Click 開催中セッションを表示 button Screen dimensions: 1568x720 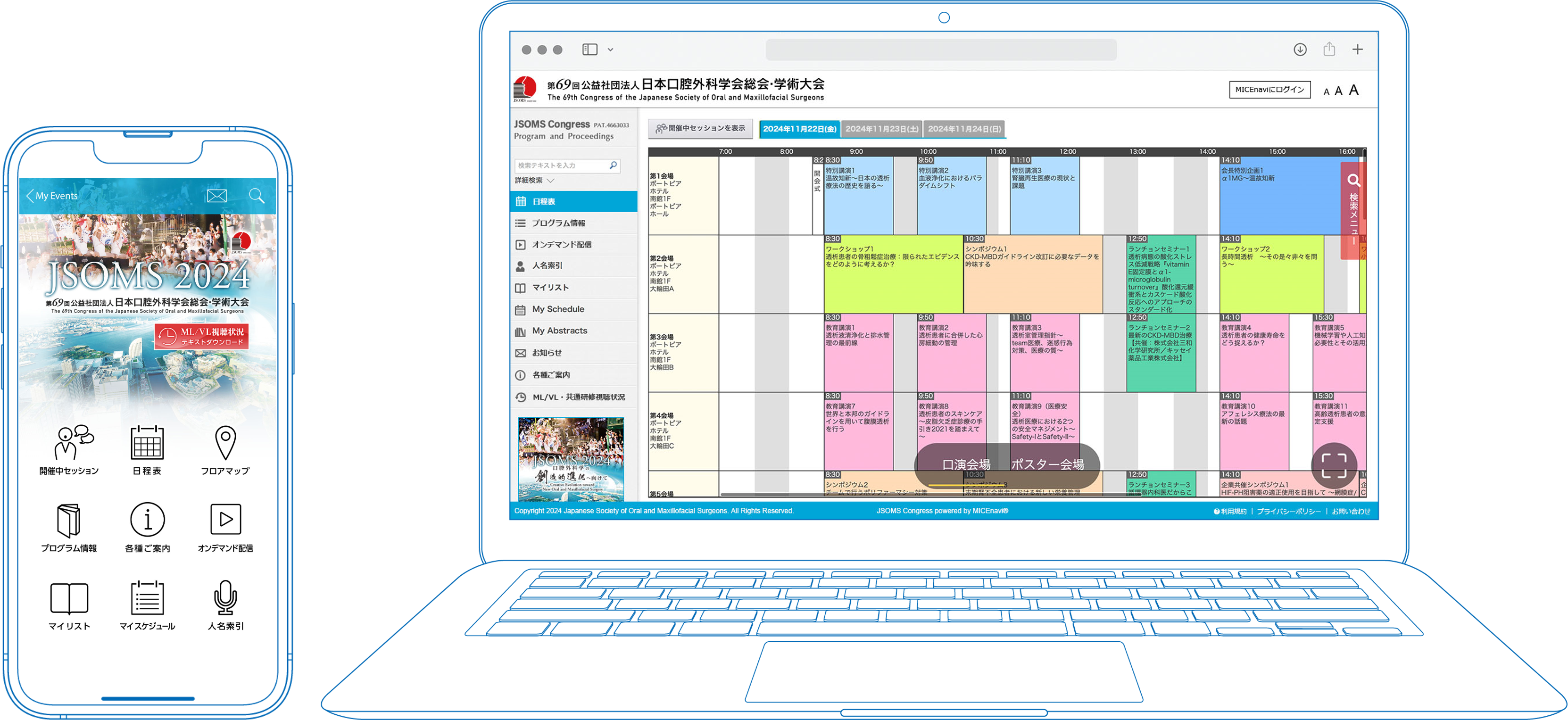(701, 128)
